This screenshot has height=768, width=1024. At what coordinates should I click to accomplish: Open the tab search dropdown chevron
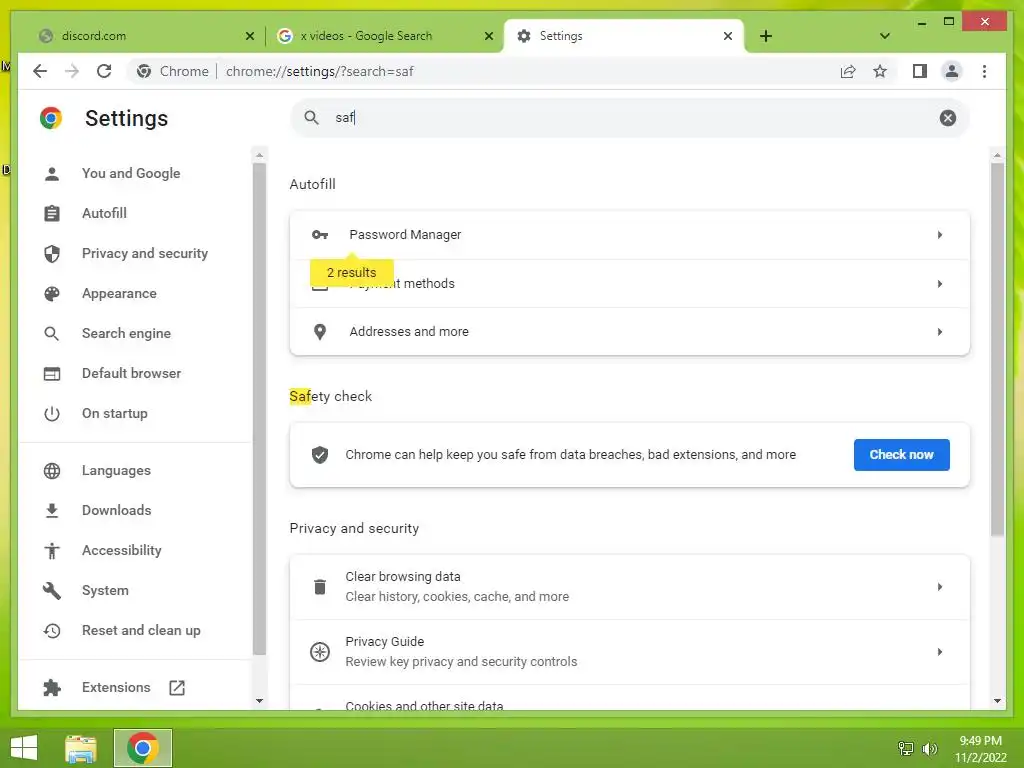coord(884,36)
